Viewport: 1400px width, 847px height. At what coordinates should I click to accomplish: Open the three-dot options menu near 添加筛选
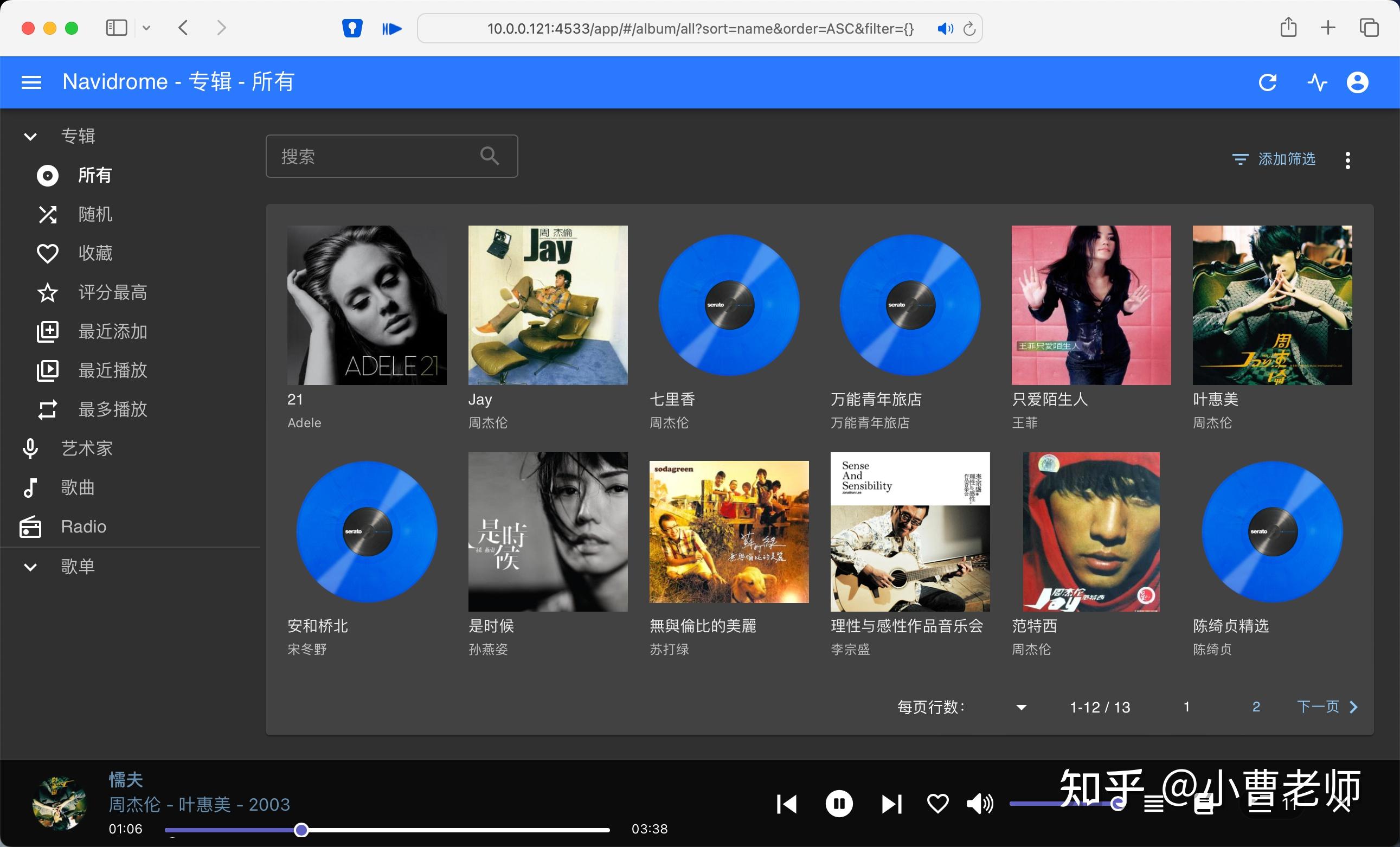point(1348,159)
